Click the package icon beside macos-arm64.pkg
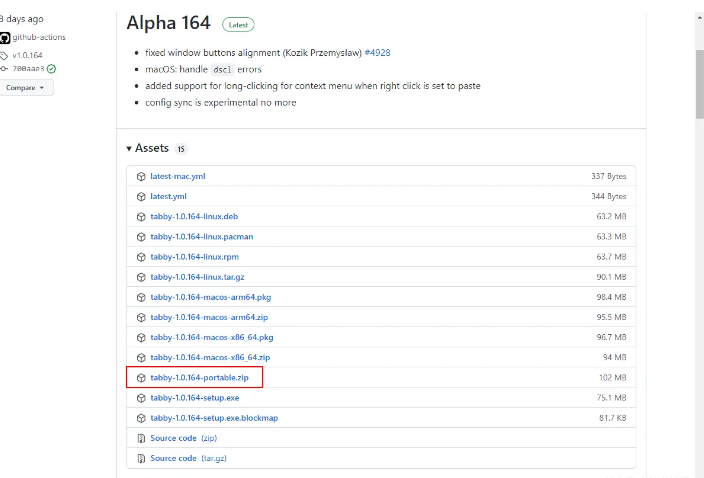This screenshot has height=478, width=704. tap(141, 297)
